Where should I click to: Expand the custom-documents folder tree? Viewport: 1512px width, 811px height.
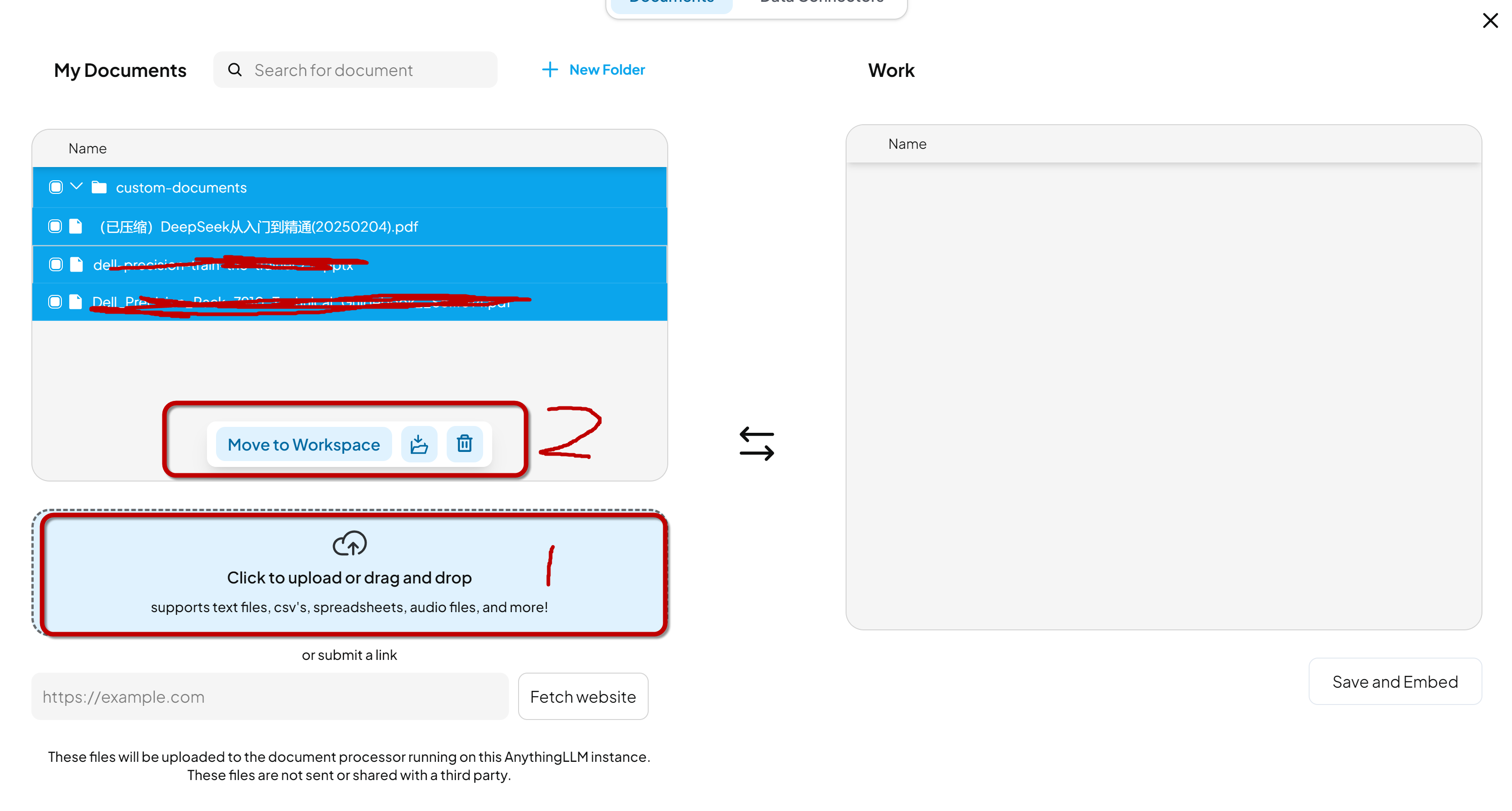point(76,187)
